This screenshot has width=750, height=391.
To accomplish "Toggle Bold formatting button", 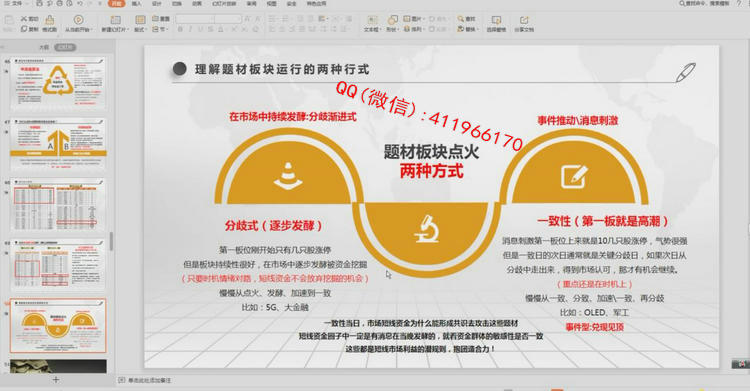I will point(180,29).
